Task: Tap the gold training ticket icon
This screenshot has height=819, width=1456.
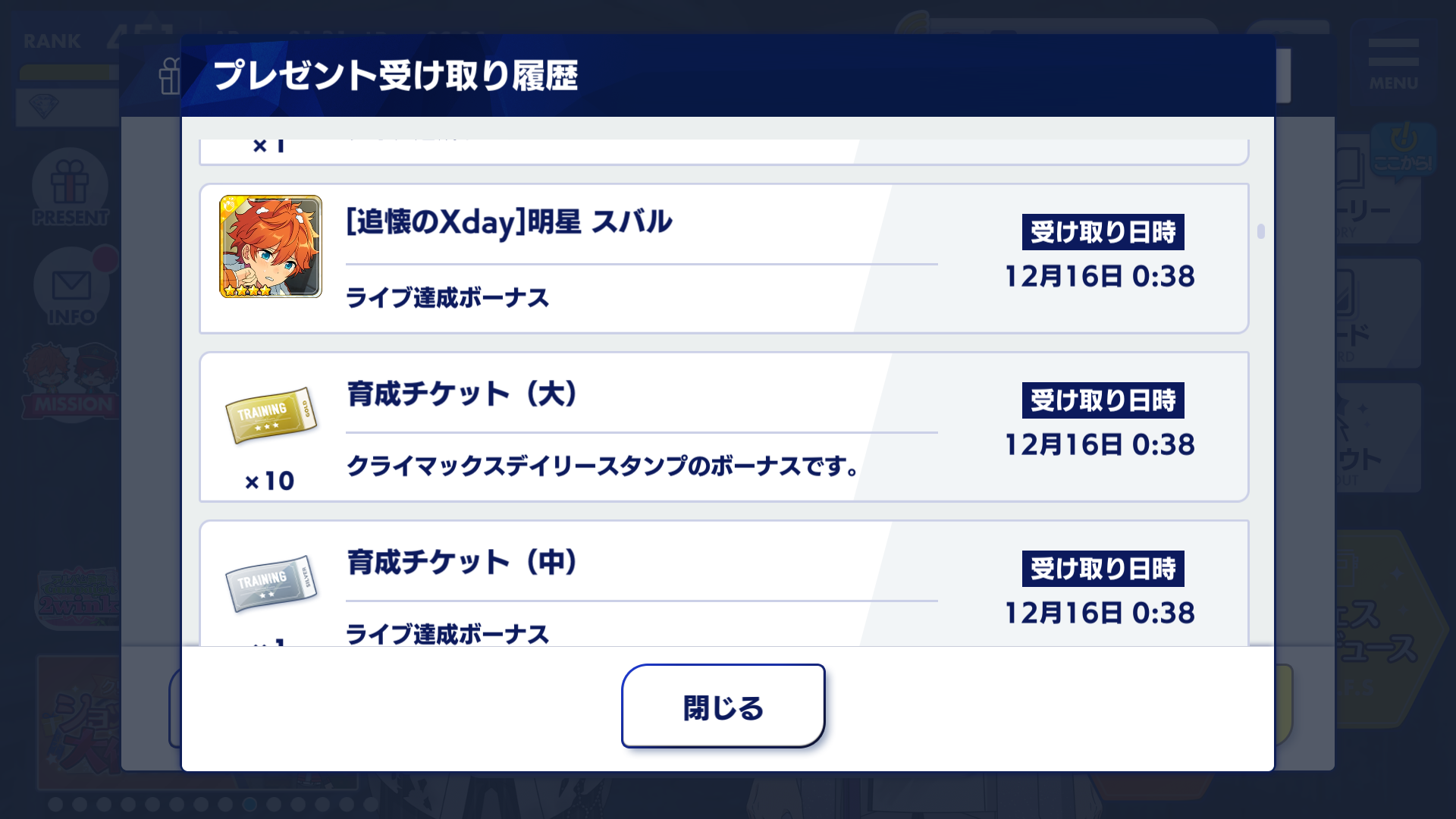Action: tap(271, 415)
